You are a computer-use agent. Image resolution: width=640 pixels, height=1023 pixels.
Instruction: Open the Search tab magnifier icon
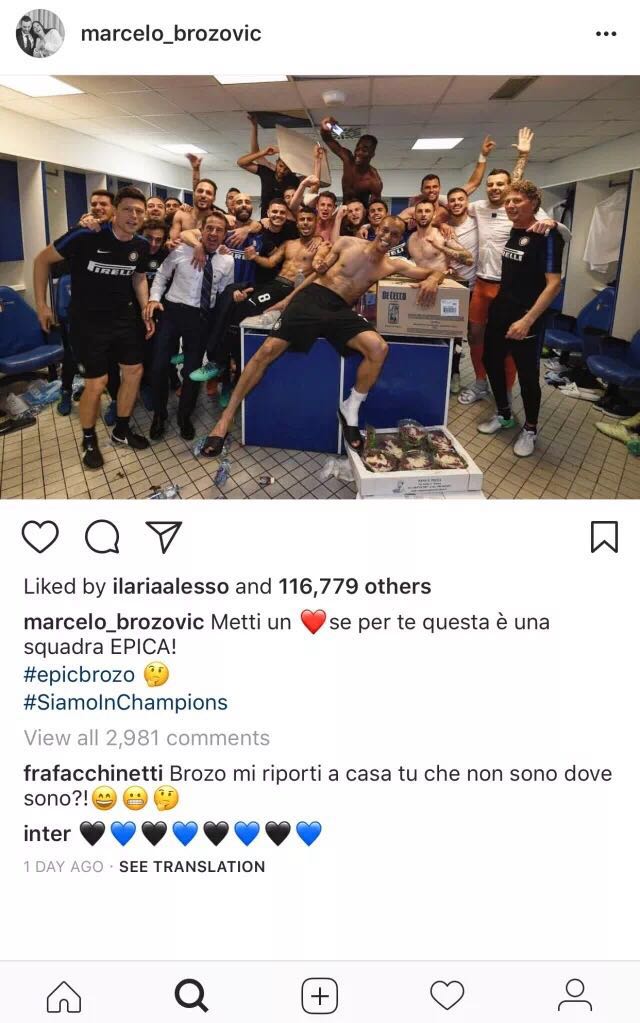click(x=191, y=996)
